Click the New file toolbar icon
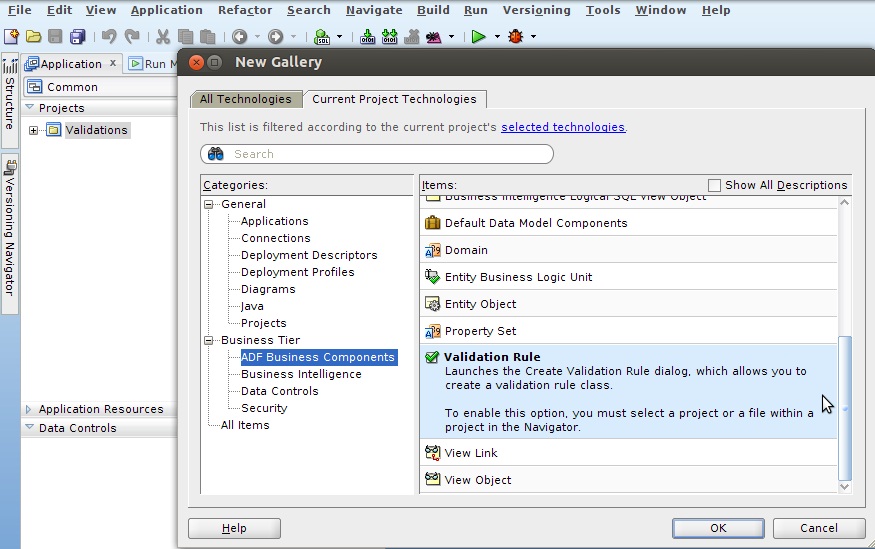 click(x=11, y=37)
